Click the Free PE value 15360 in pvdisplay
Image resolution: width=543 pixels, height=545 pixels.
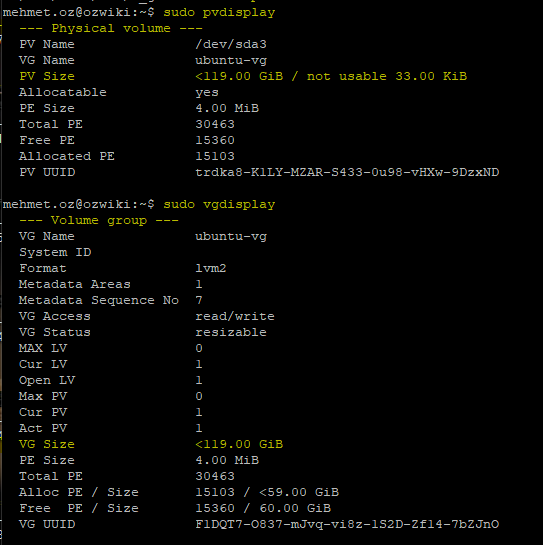[215, 140]
